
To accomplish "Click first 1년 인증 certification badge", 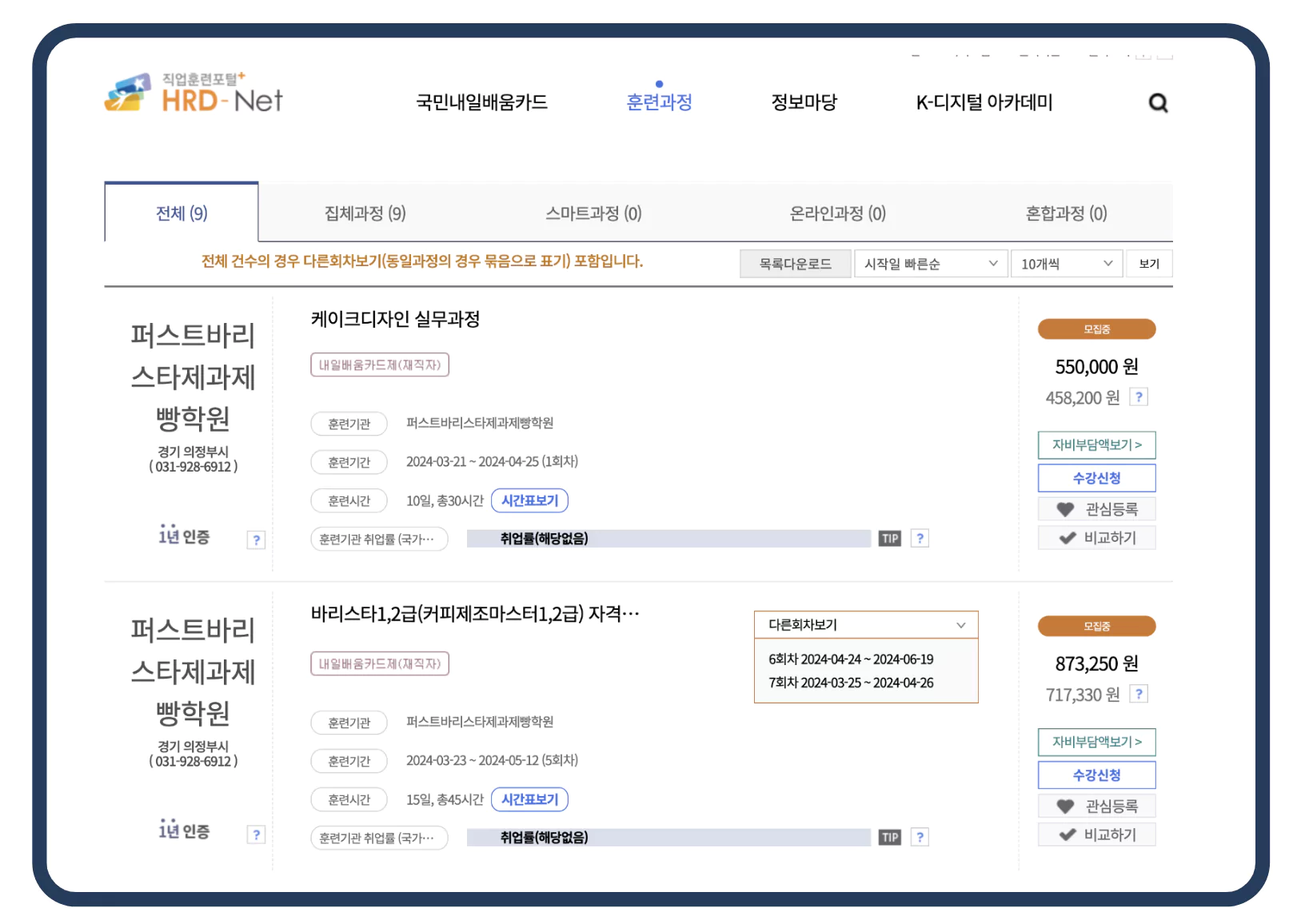I will [184, 536].
